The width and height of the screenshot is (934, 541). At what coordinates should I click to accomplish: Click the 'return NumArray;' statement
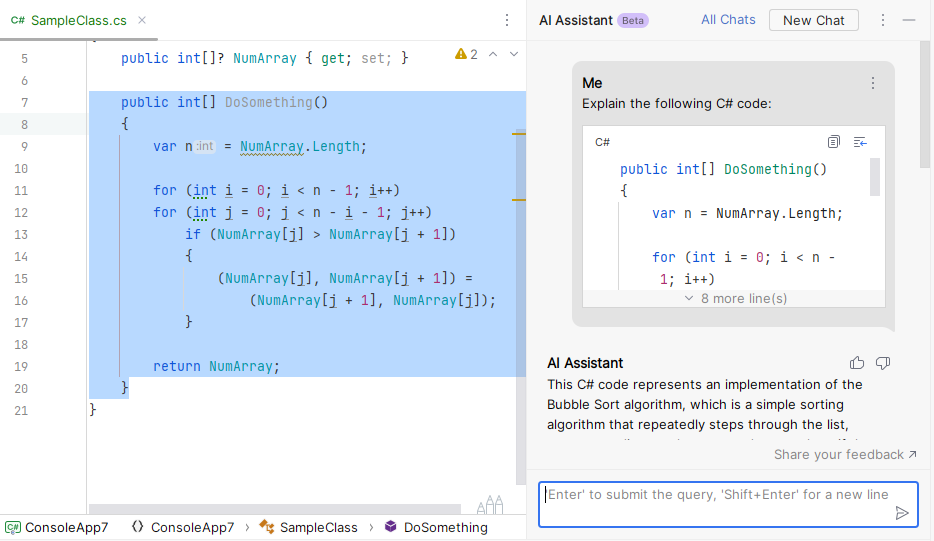pos(216,366)
